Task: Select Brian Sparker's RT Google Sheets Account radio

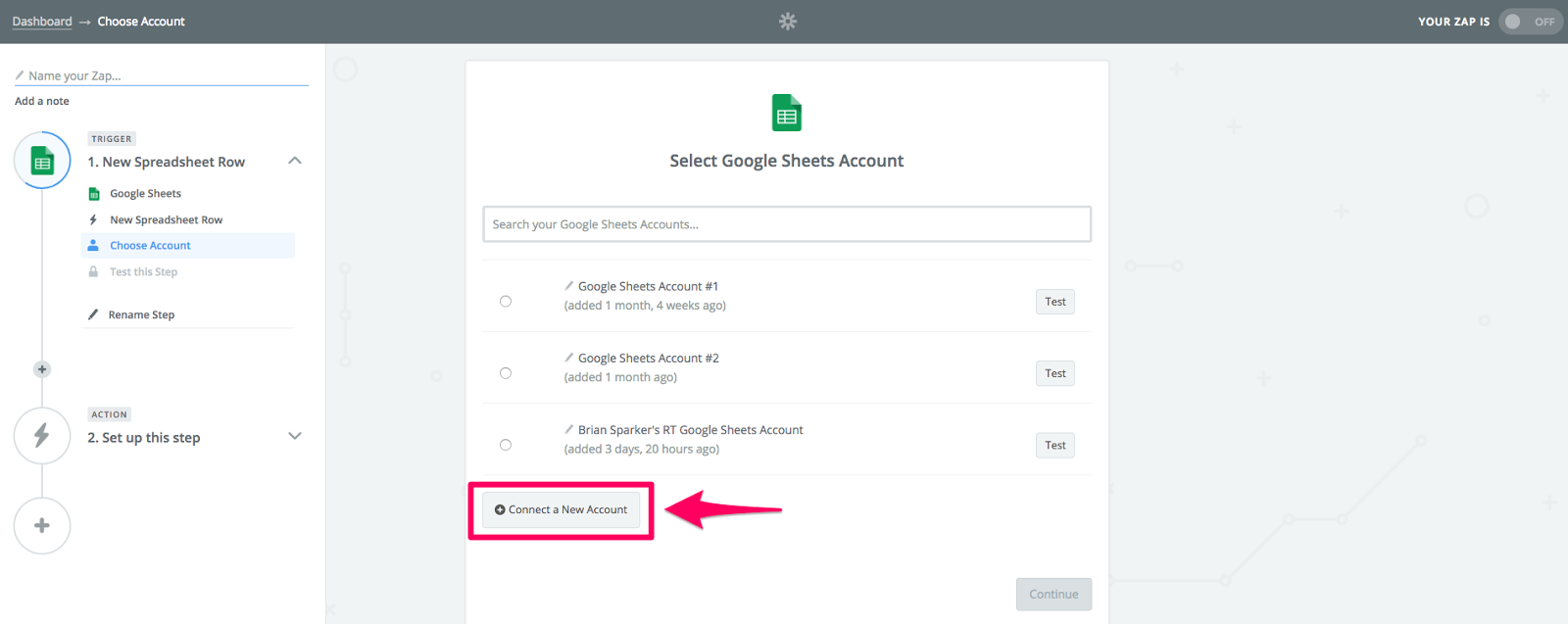Action: click(506, 445)
